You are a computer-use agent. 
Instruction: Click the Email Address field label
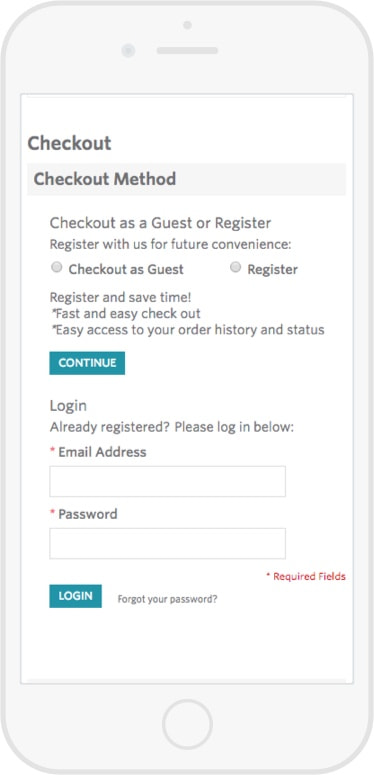pyautogui.click(x=102, y=452)
